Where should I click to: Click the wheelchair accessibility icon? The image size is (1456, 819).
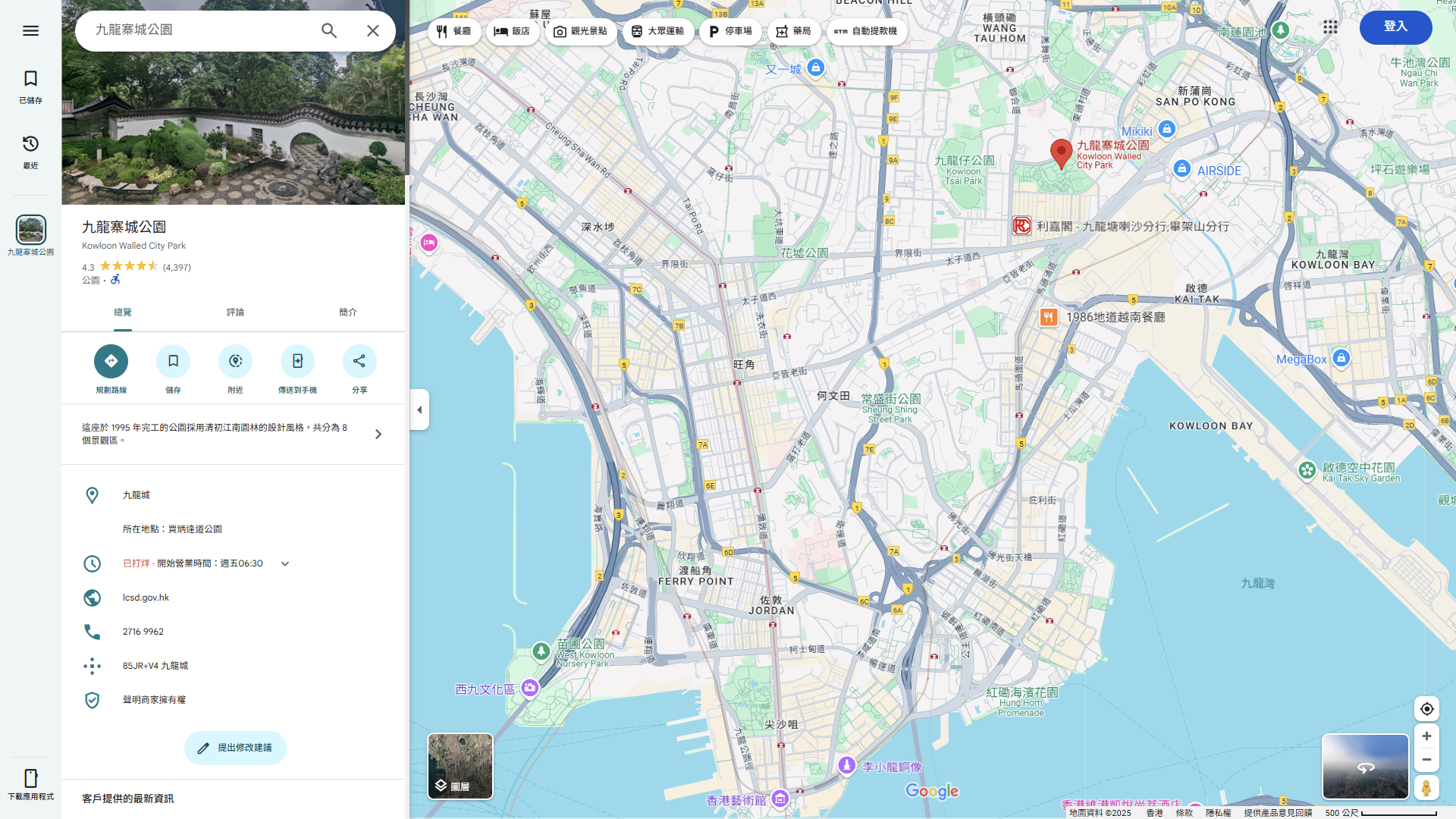click(115, 280)
